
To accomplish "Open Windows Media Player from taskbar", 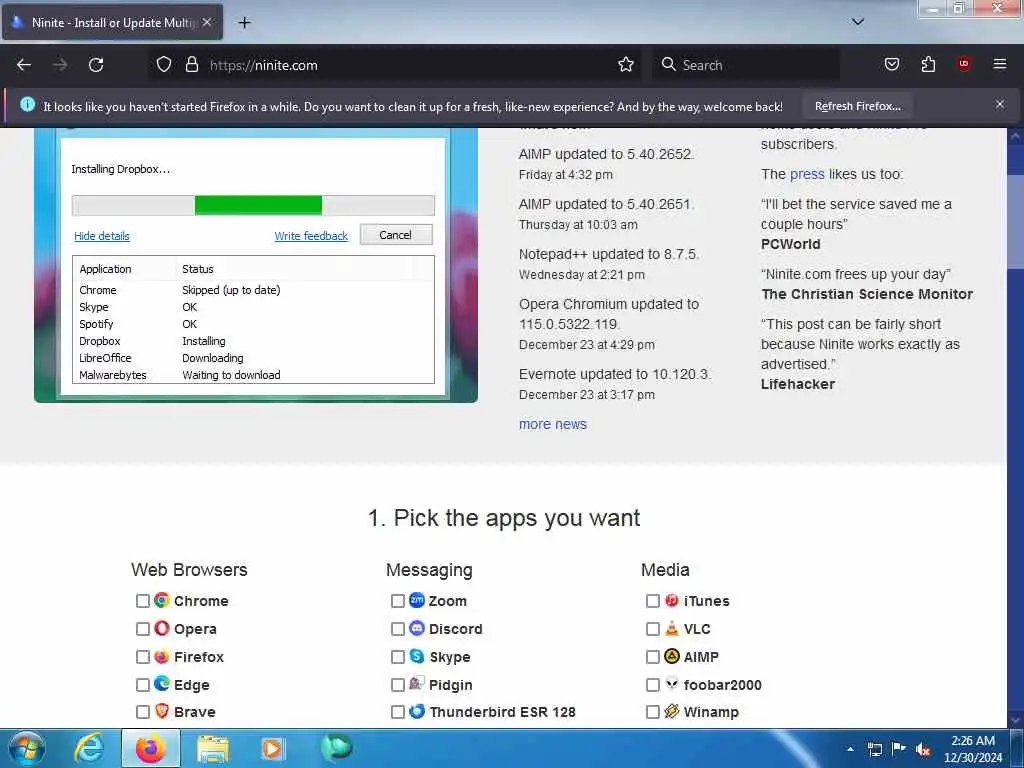I will pos(272,748).
